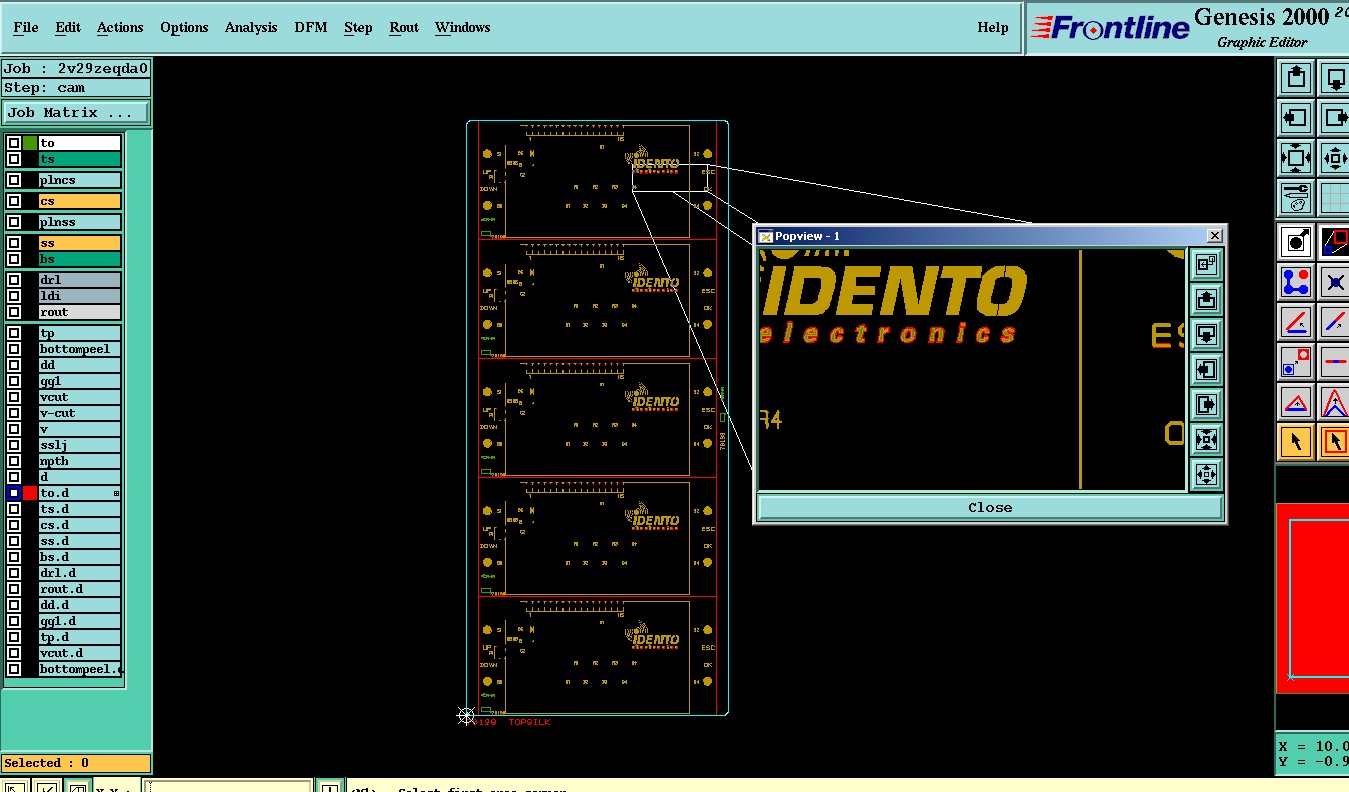Screen dimensions: 1349x792
Task: Toggle display checkbox for layer 'to'
Action: tap(14, 143)
